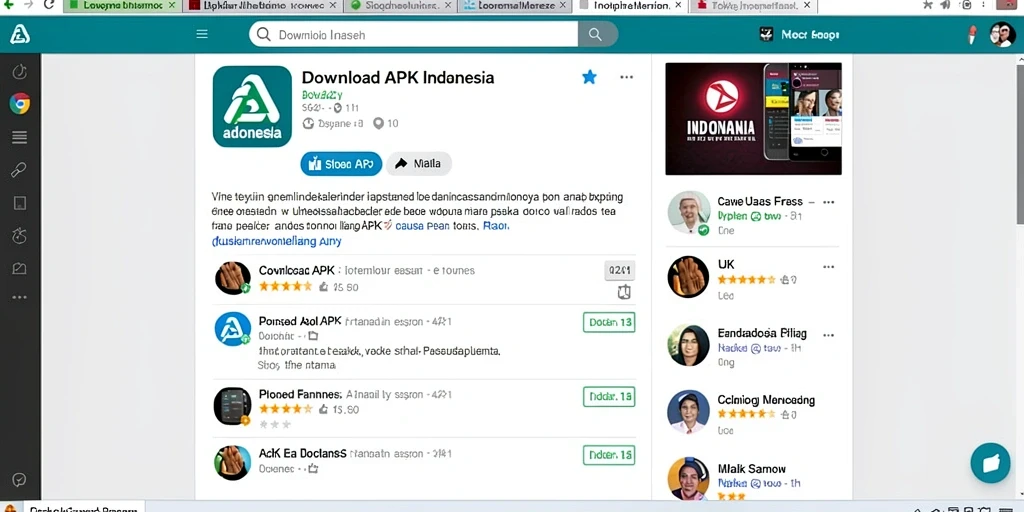Open the Chrome icon in the left sidebar
Image resolution: width=1024 pixels, height=512 pixels.
pos(20,104)
